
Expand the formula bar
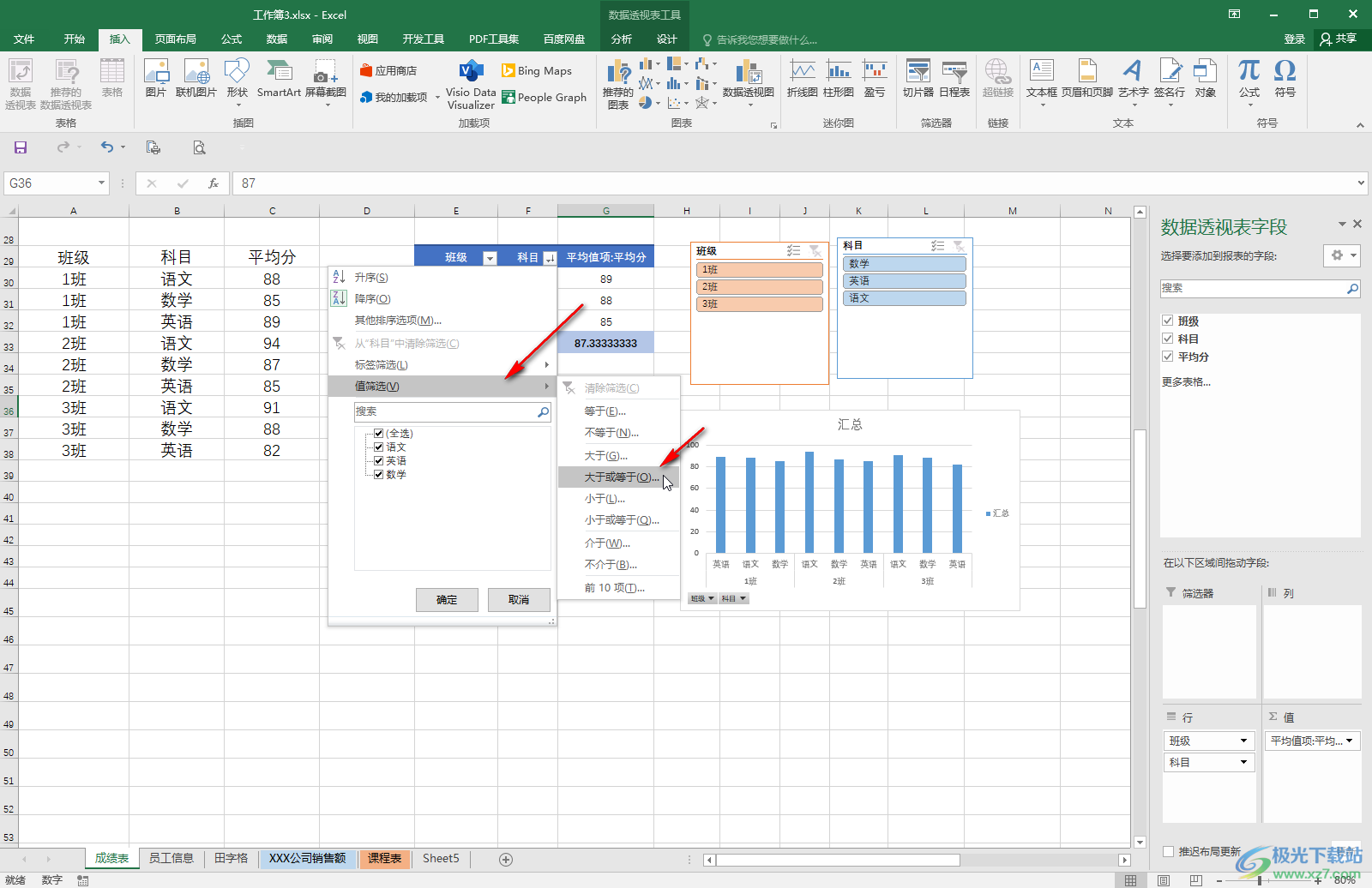coord(1361,183)
